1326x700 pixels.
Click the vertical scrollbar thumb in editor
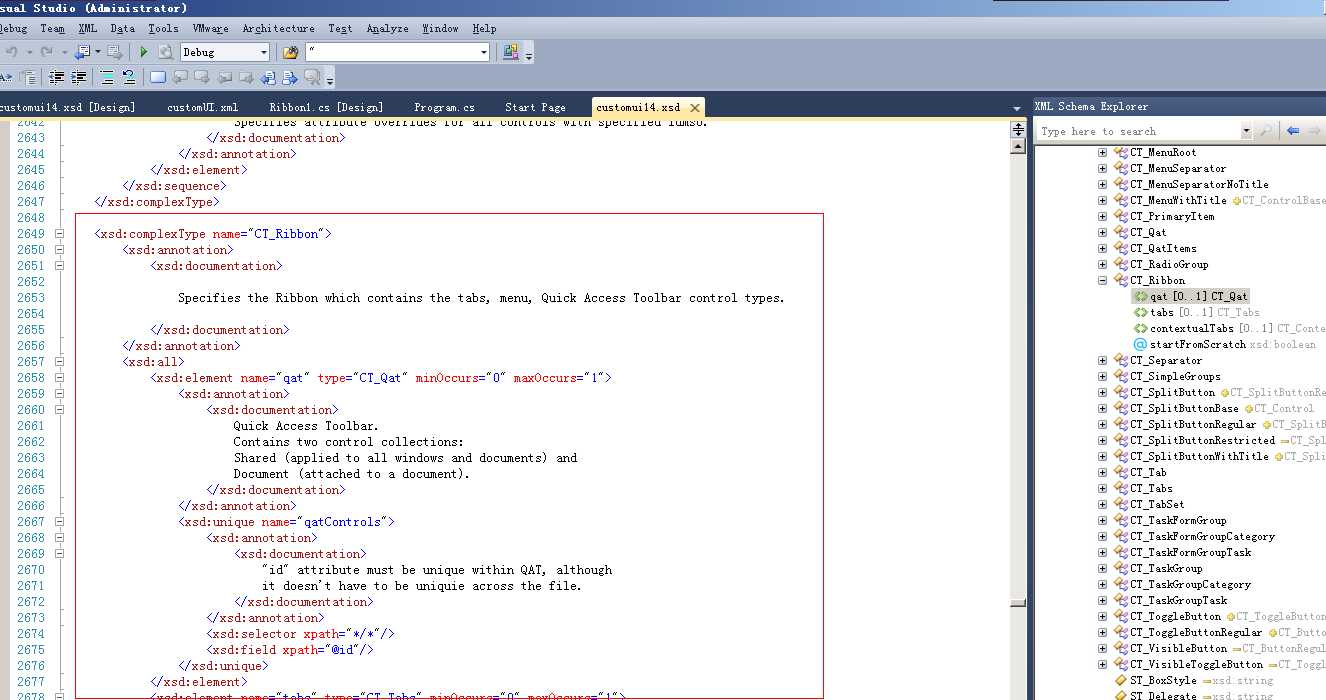[1018, 603]
